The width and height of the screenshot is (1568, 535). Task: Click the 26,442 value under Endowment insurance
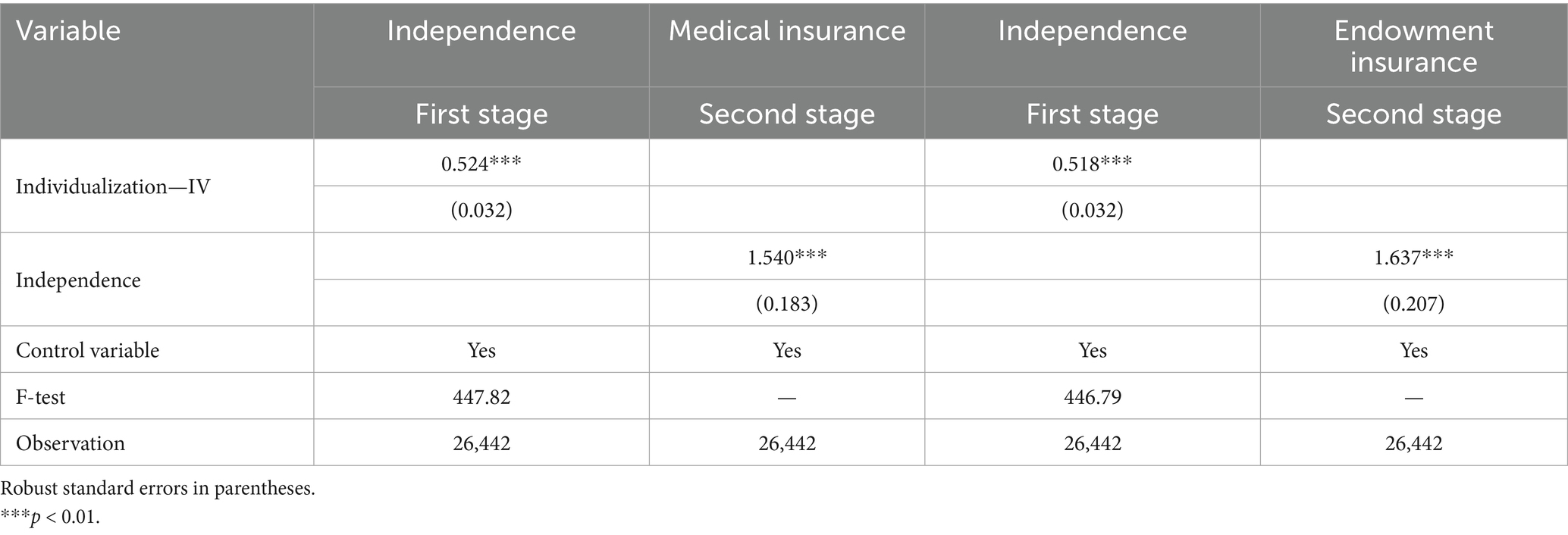pos(1413,443)
